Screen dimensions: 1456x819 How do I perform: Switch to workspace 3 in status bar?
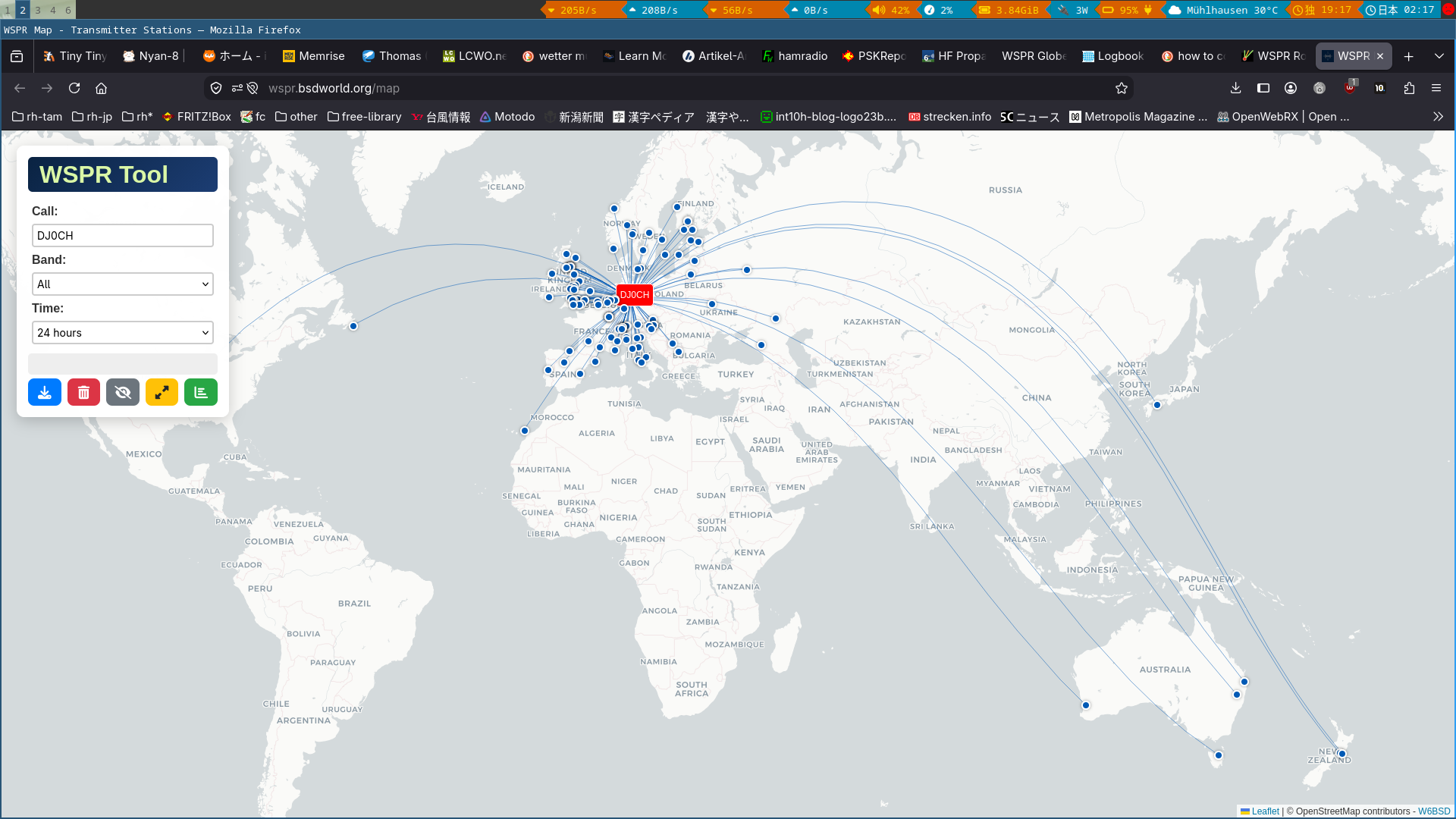tap(38, 10)
